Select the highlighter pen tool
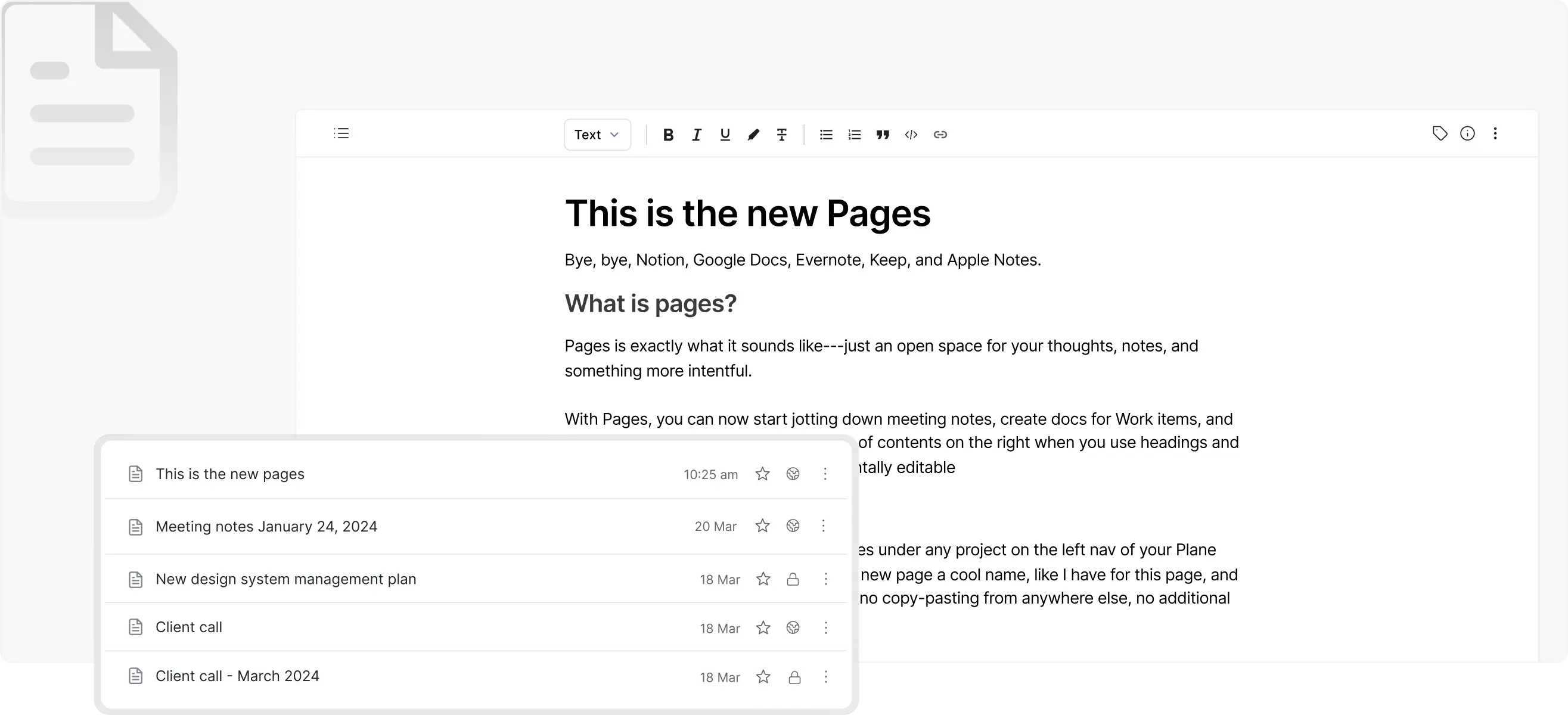This screenshot has height=715, width=1568. point(753,135)
